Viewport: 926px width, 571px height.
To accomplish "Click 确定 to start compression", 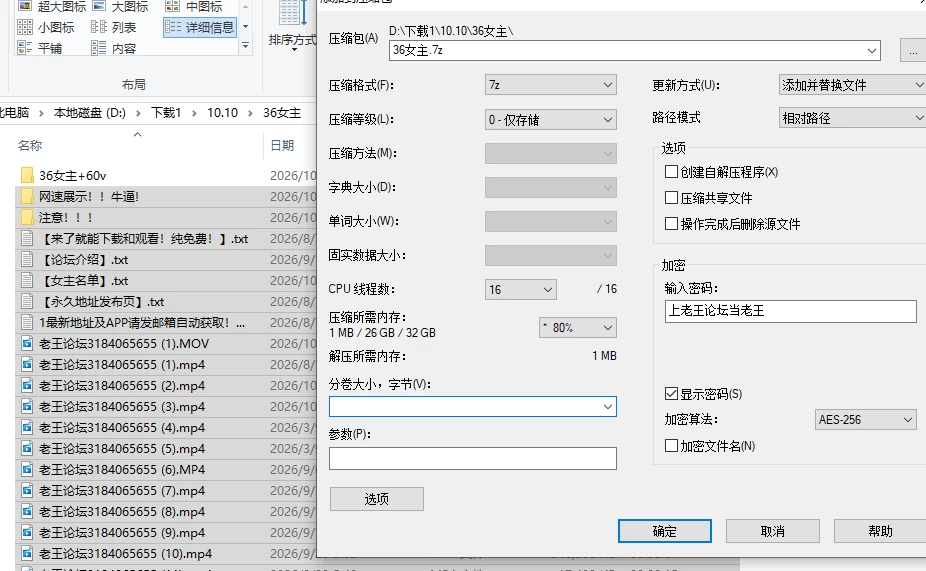I will 664,531.
